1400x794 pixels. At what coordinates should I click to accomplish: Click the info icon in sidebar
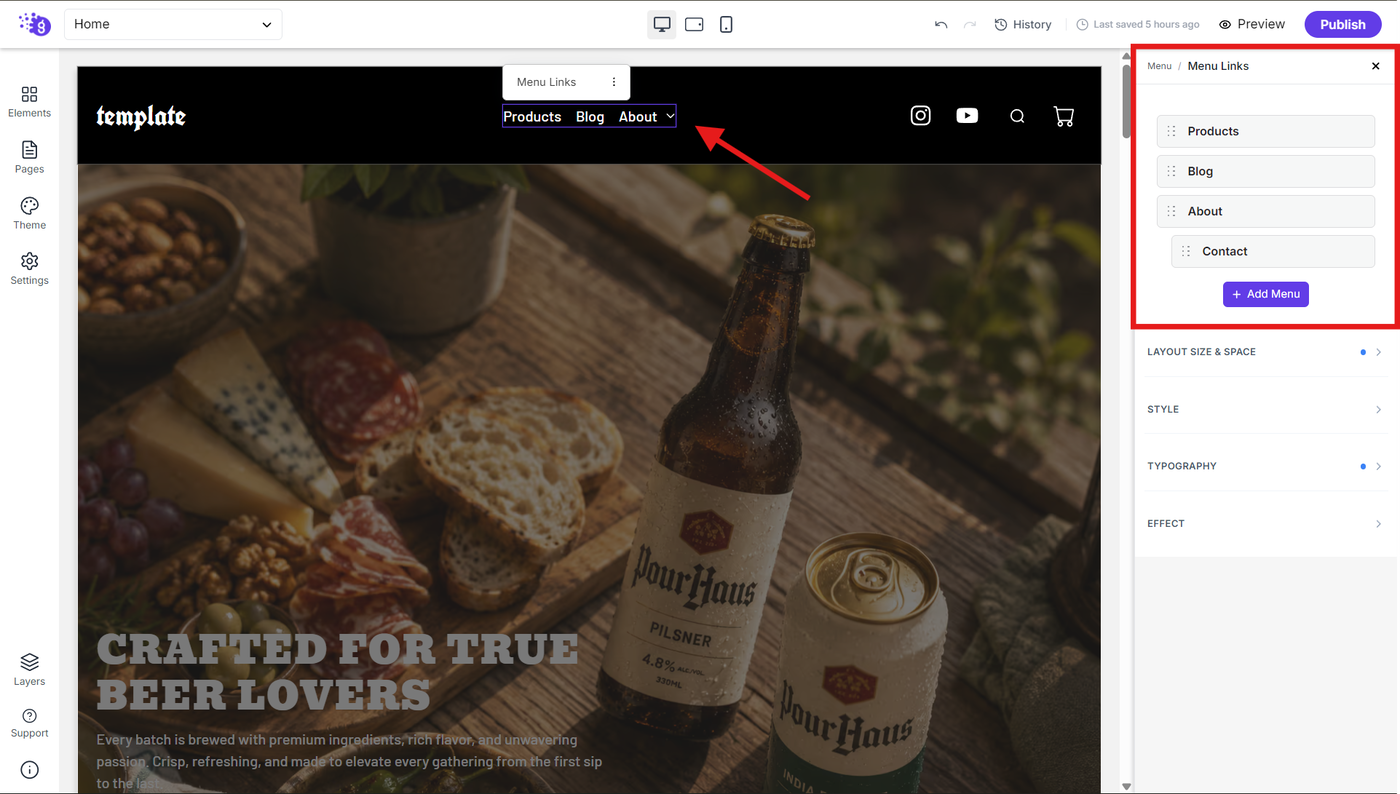tap(29, 770)
